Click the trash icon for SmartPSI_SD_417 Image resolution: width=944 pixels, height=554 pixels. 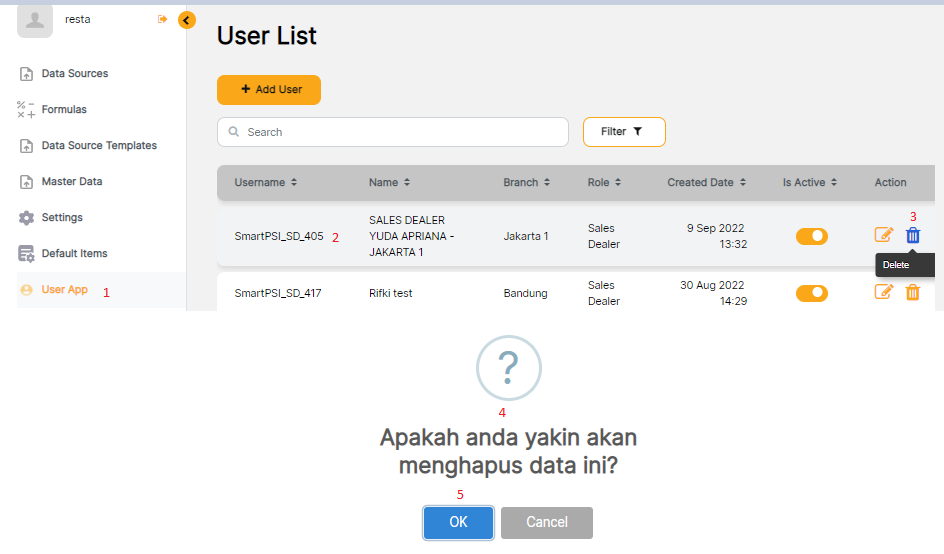point(912,292)
